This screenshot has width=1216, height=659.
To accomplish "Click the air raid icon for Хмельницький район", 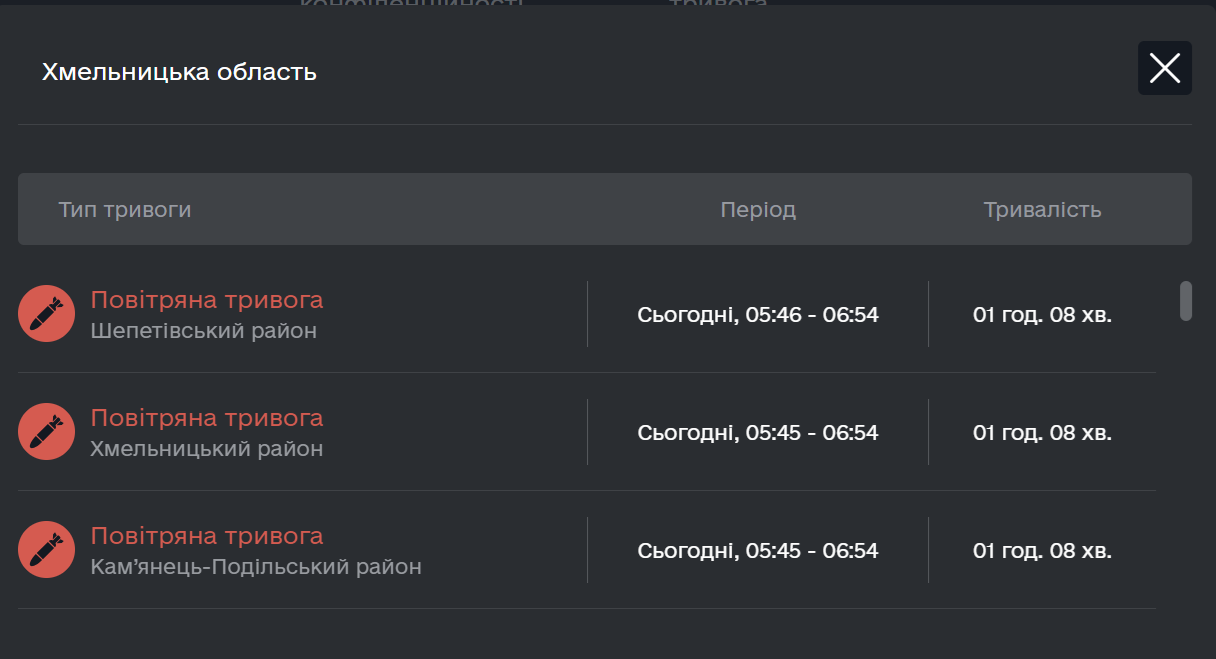I will [x=46, y=432].
